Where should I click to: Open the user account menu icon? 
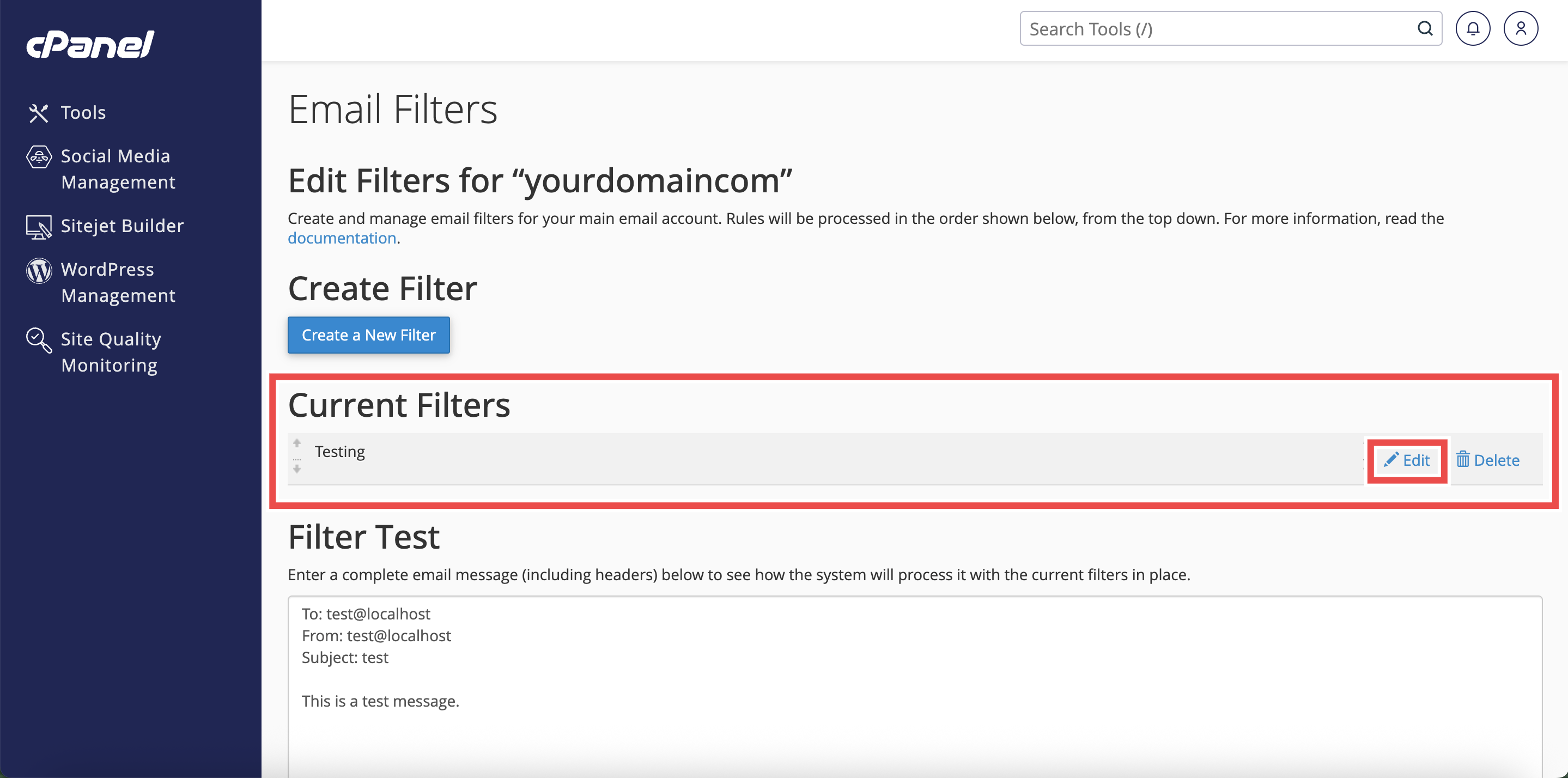click(x=1521, y=29)
